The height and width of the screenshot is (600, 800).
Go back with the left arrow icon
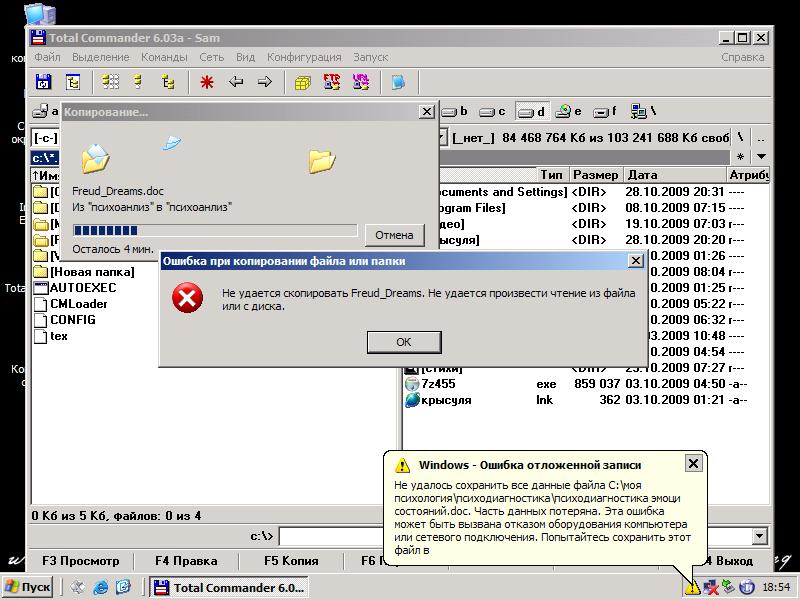coord(236,82)
